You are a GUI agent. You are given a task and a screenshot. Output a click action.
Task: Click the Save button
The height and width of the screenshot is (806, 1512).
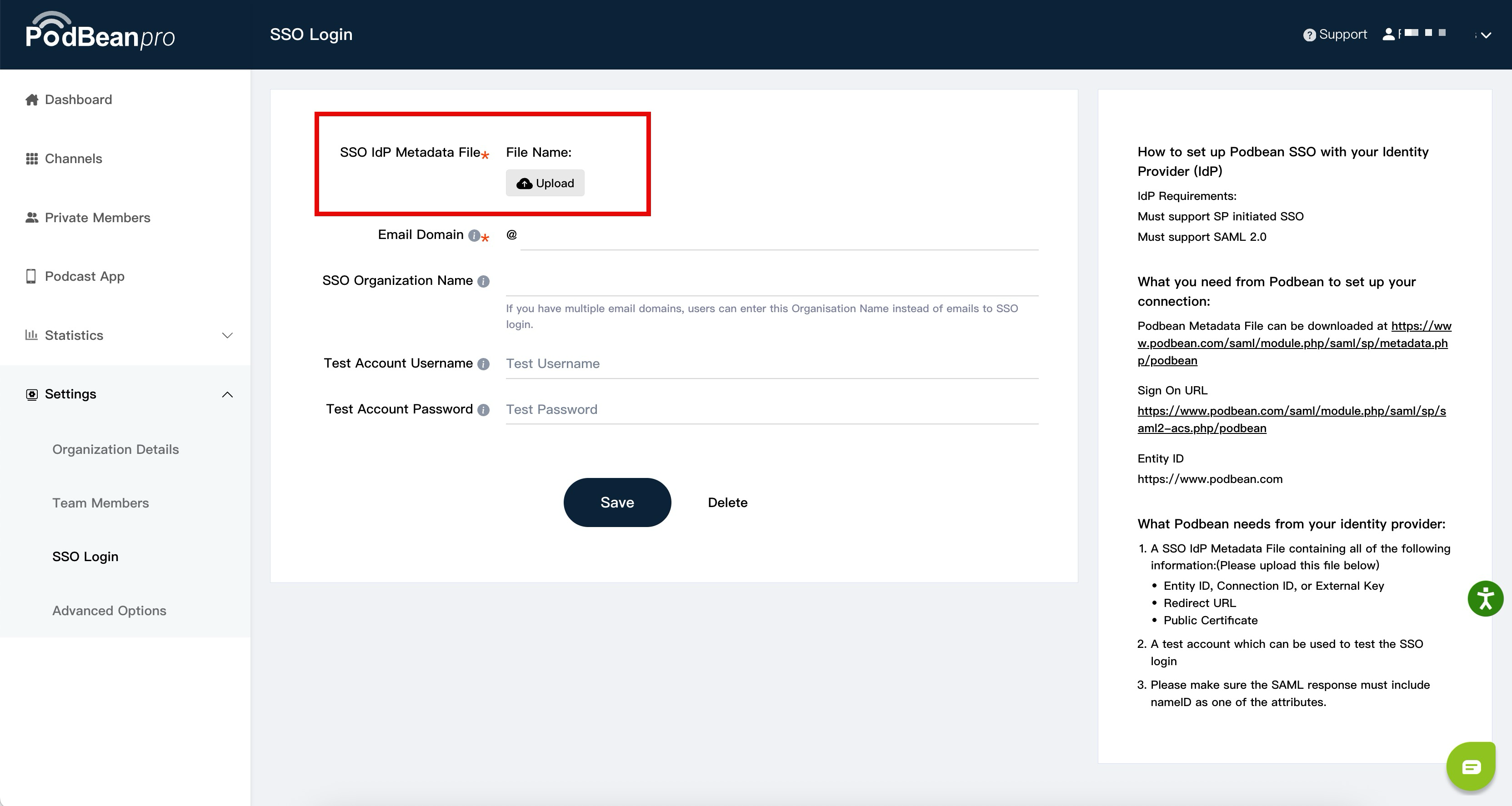pyautogui.click(x=617, y=502)
